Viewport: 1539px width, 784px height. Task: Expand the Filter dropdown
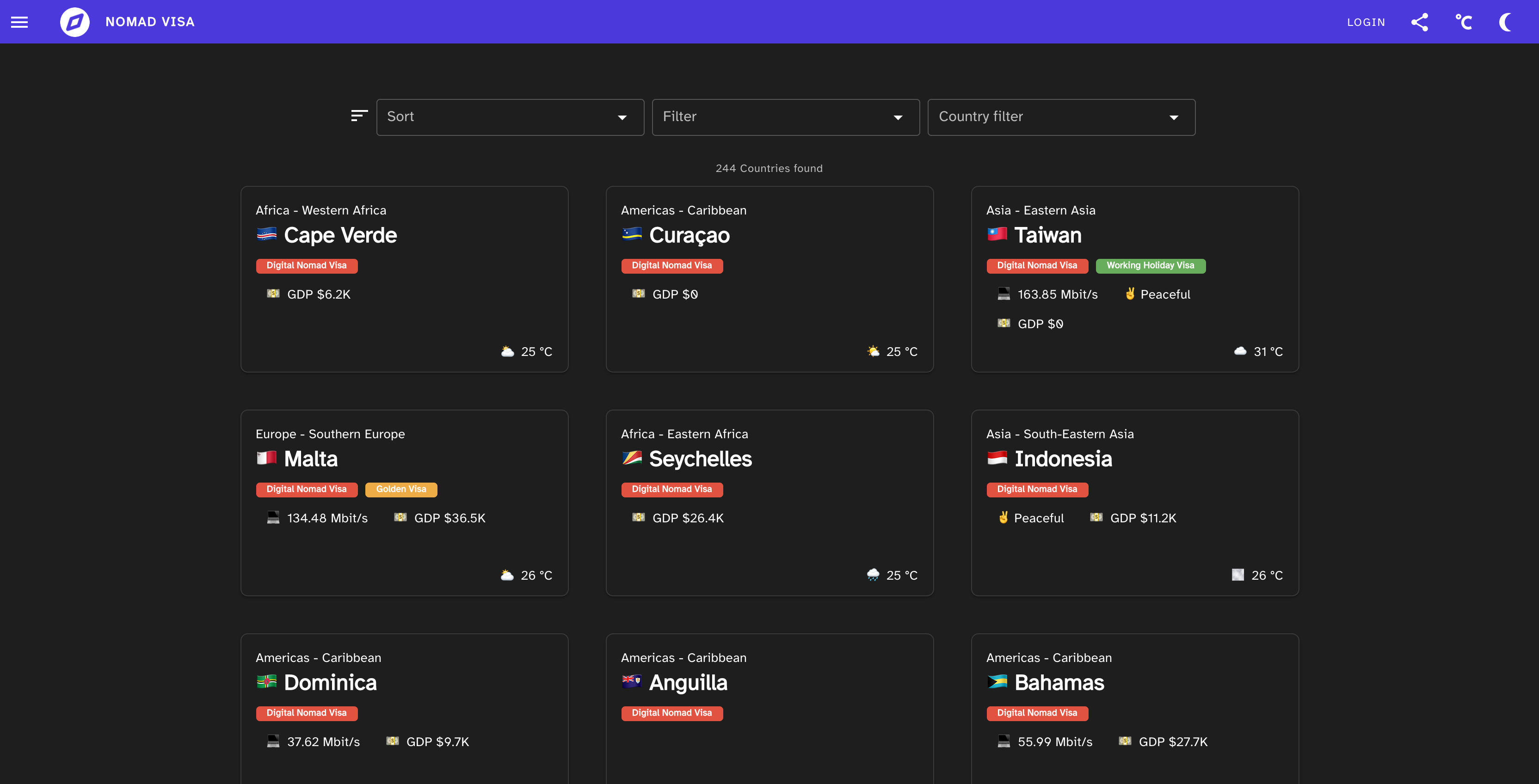[785, 117]
